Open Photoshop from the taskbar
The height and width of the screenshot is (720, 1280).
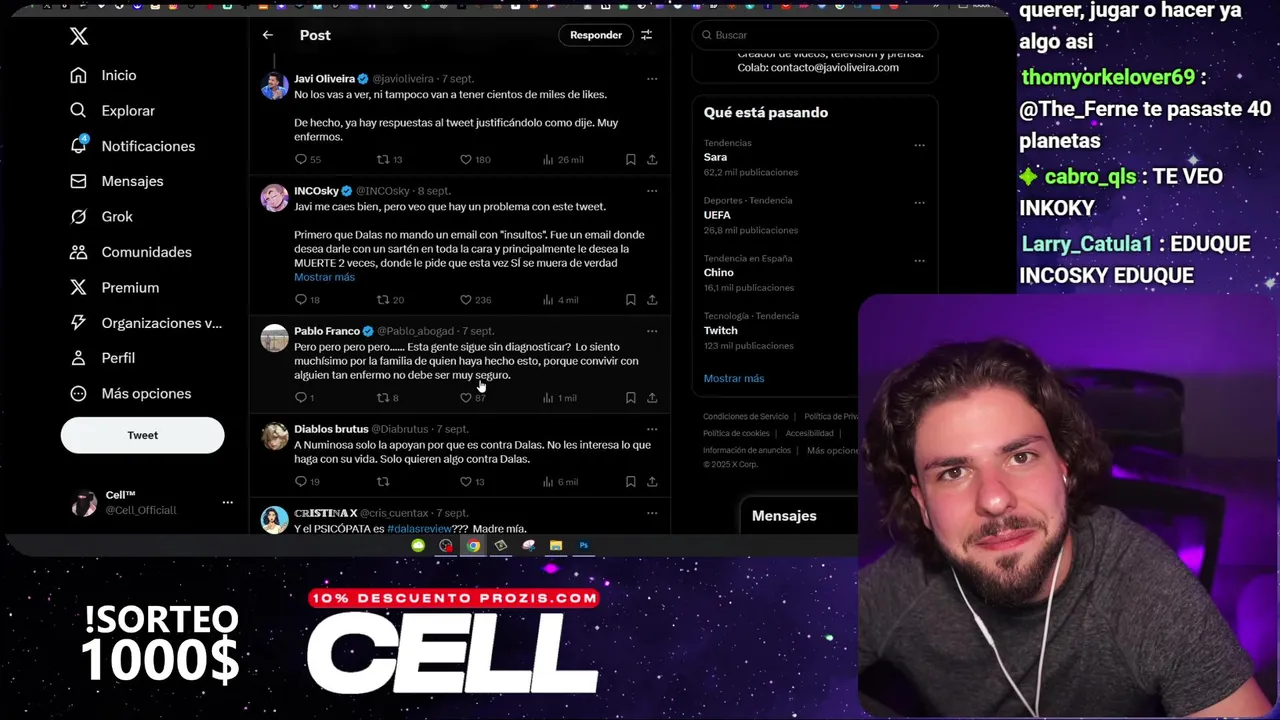[584, 545]
